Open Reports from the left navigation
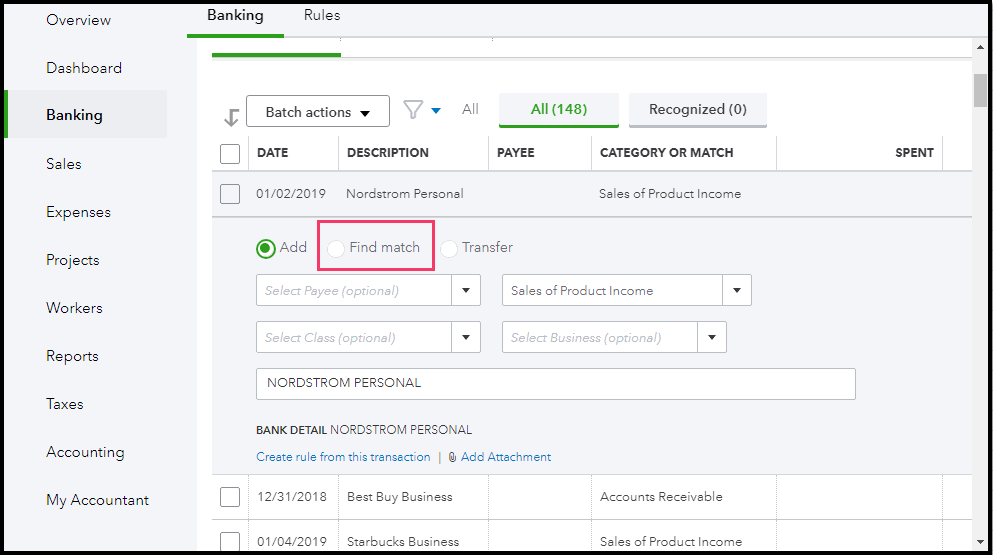The height and width of the screenshot is (555, 993). [72, 356]
